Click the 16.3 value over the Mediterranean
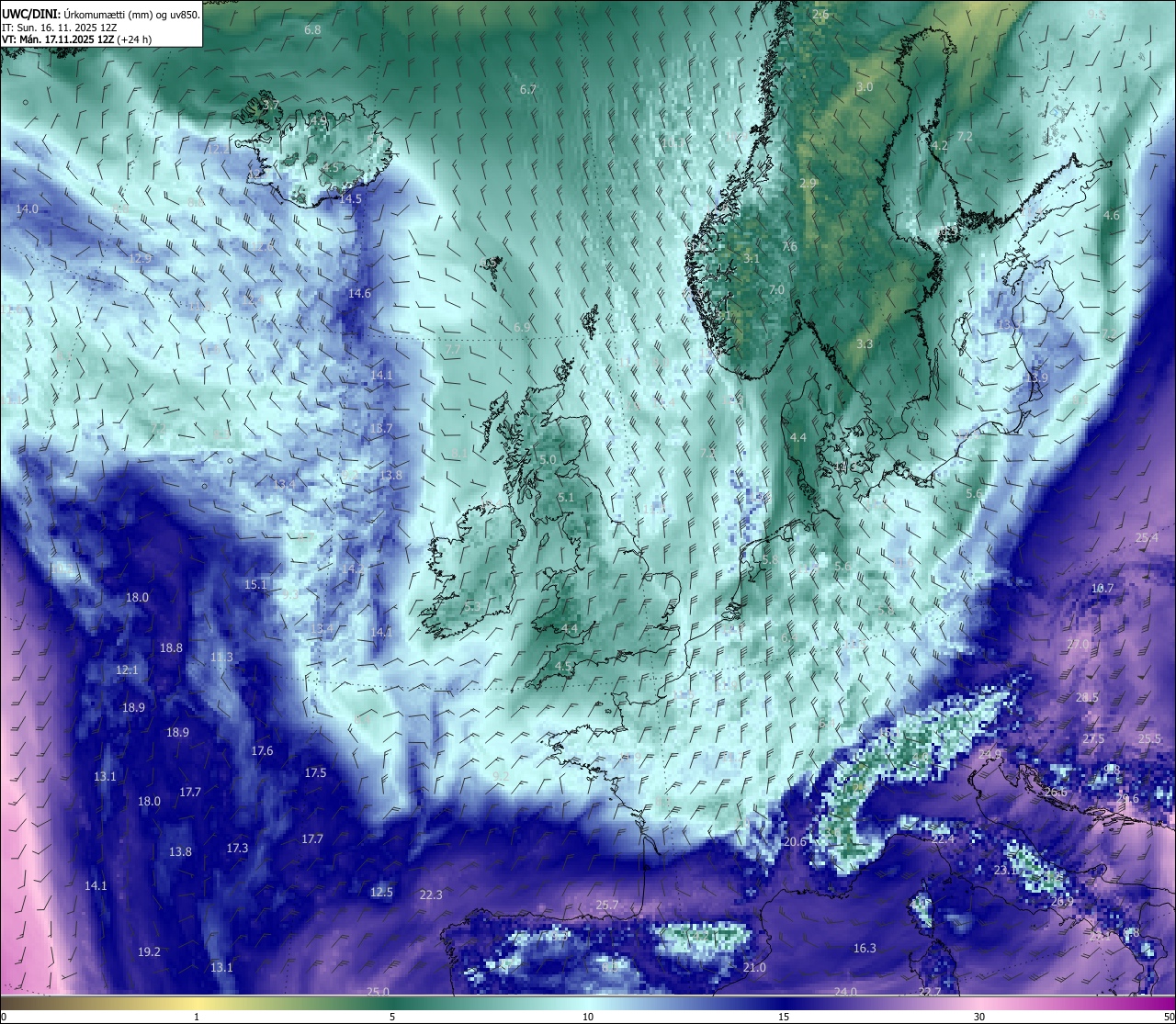 click(865, 949)
